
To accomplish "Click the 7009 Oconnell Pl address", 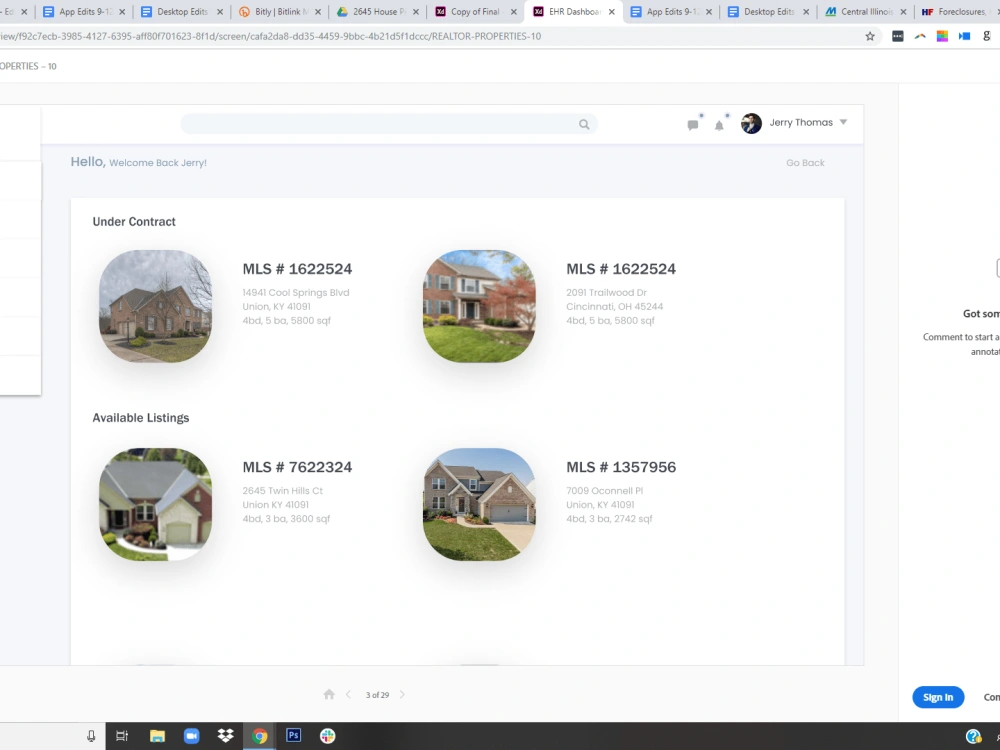I will pyautogui.click(x=605, y=490).
